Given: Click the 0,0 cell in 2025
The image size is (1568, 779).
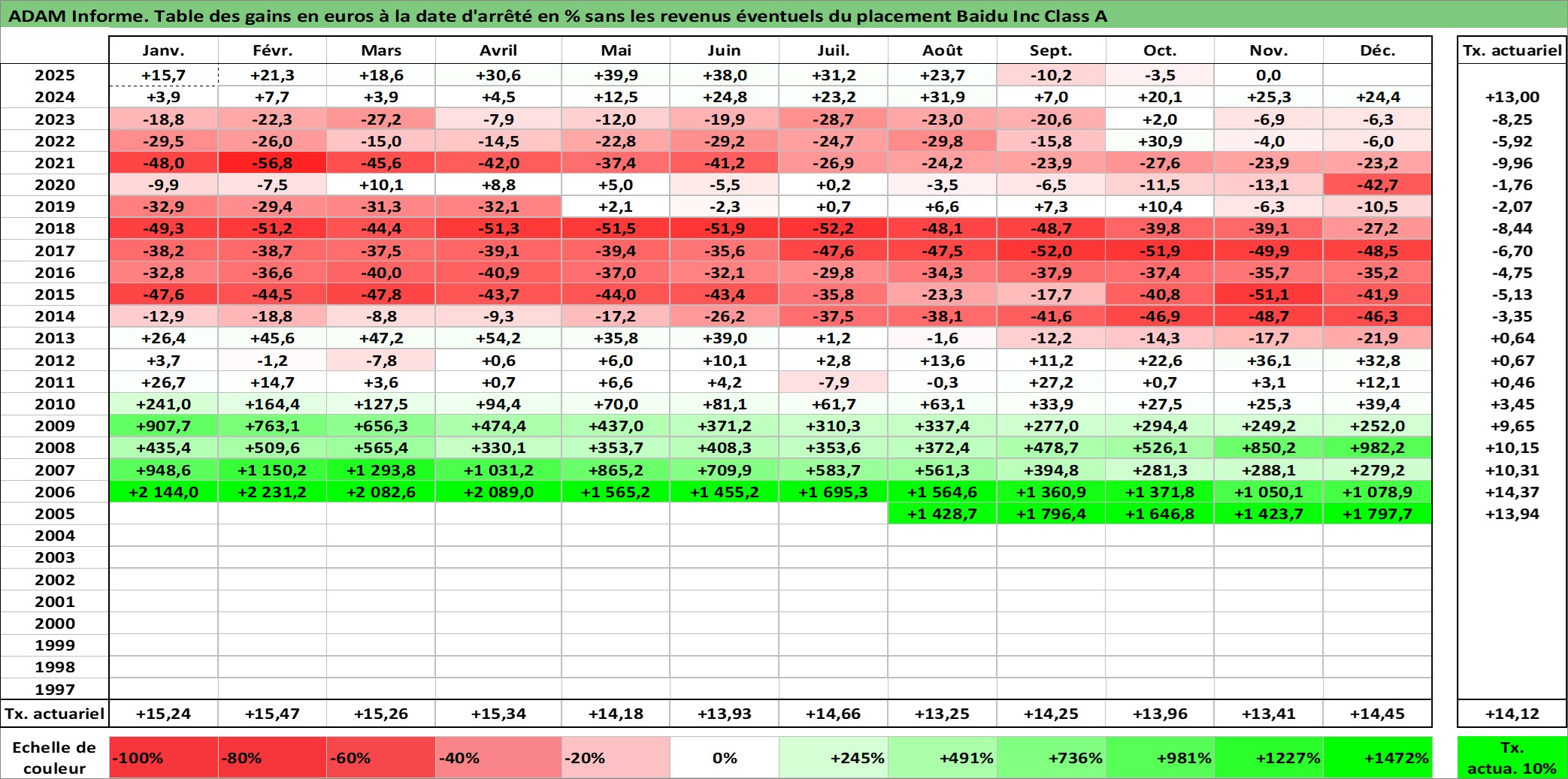Looking at the screenshot, I should (1268, 75).
